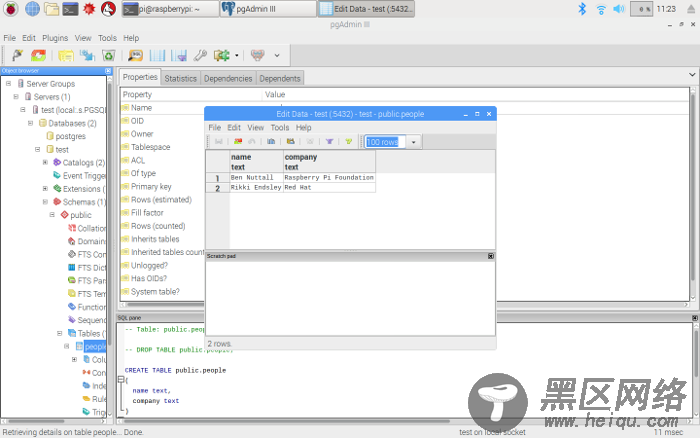700x438 pixels.
Task: Expand the Extensions tree node
Action: 45,188
